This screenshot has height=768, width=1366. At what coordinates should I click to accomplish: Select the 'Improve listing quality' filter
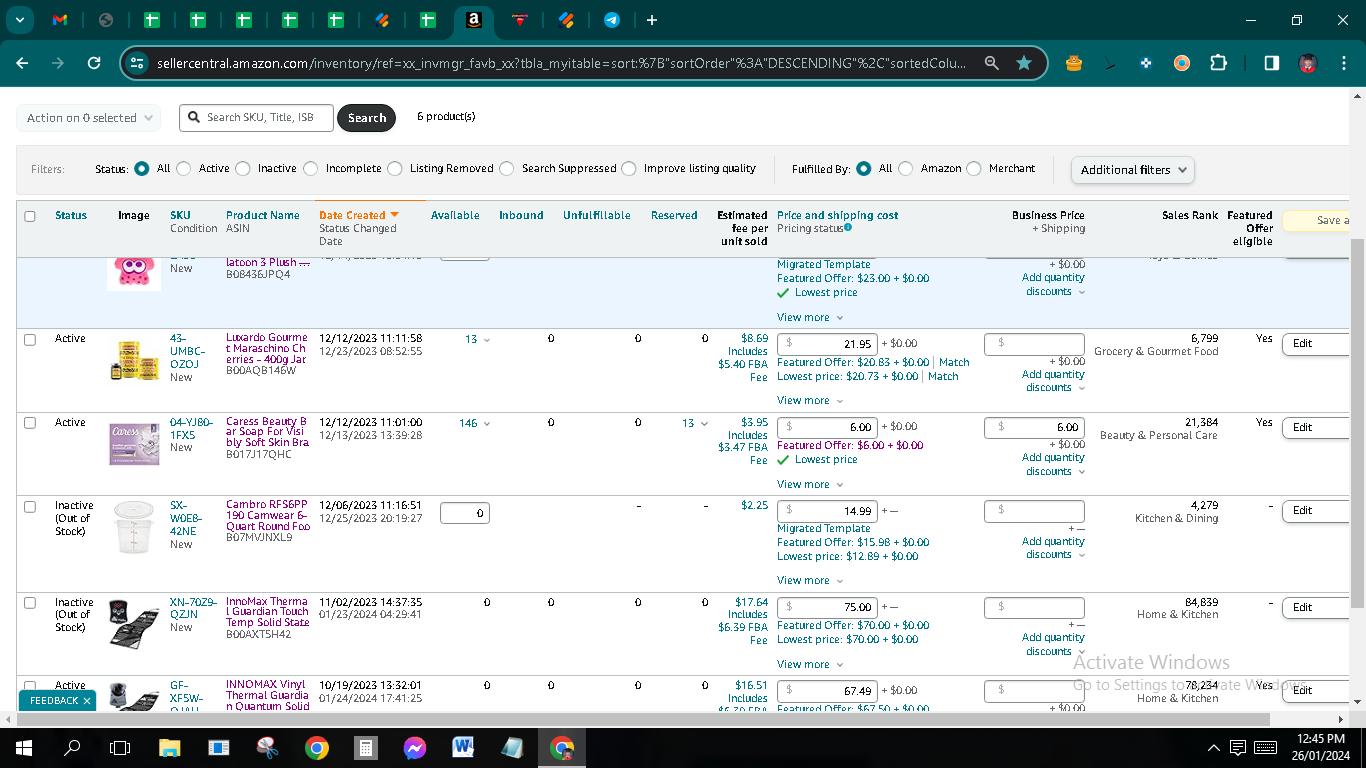[x=629, y=169]
